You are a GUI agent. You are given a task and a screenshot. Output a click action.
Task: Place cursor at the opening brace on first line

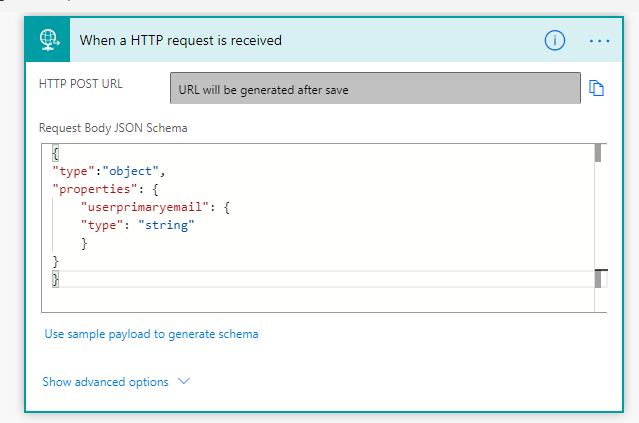[56, 153]
